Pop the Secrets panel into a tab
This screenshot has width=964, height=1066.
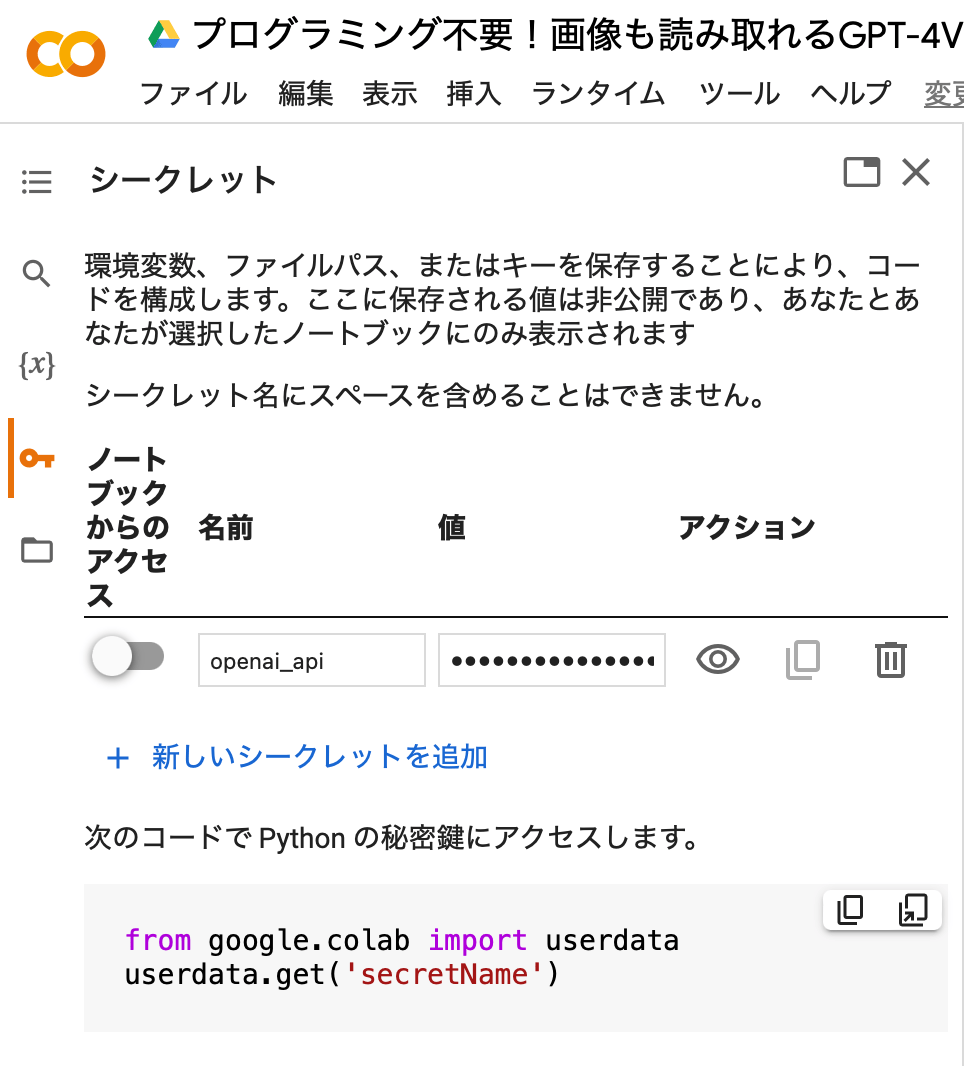(x=862, y=173)
